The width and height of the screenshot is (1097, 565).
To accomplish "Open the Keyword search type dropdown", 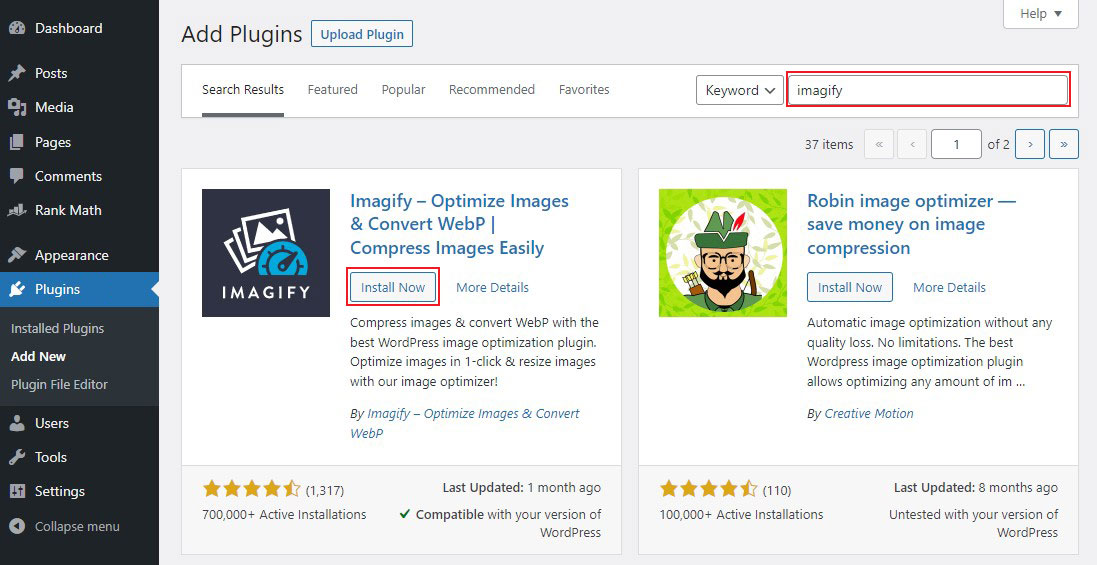I will (x=739, y=90).
